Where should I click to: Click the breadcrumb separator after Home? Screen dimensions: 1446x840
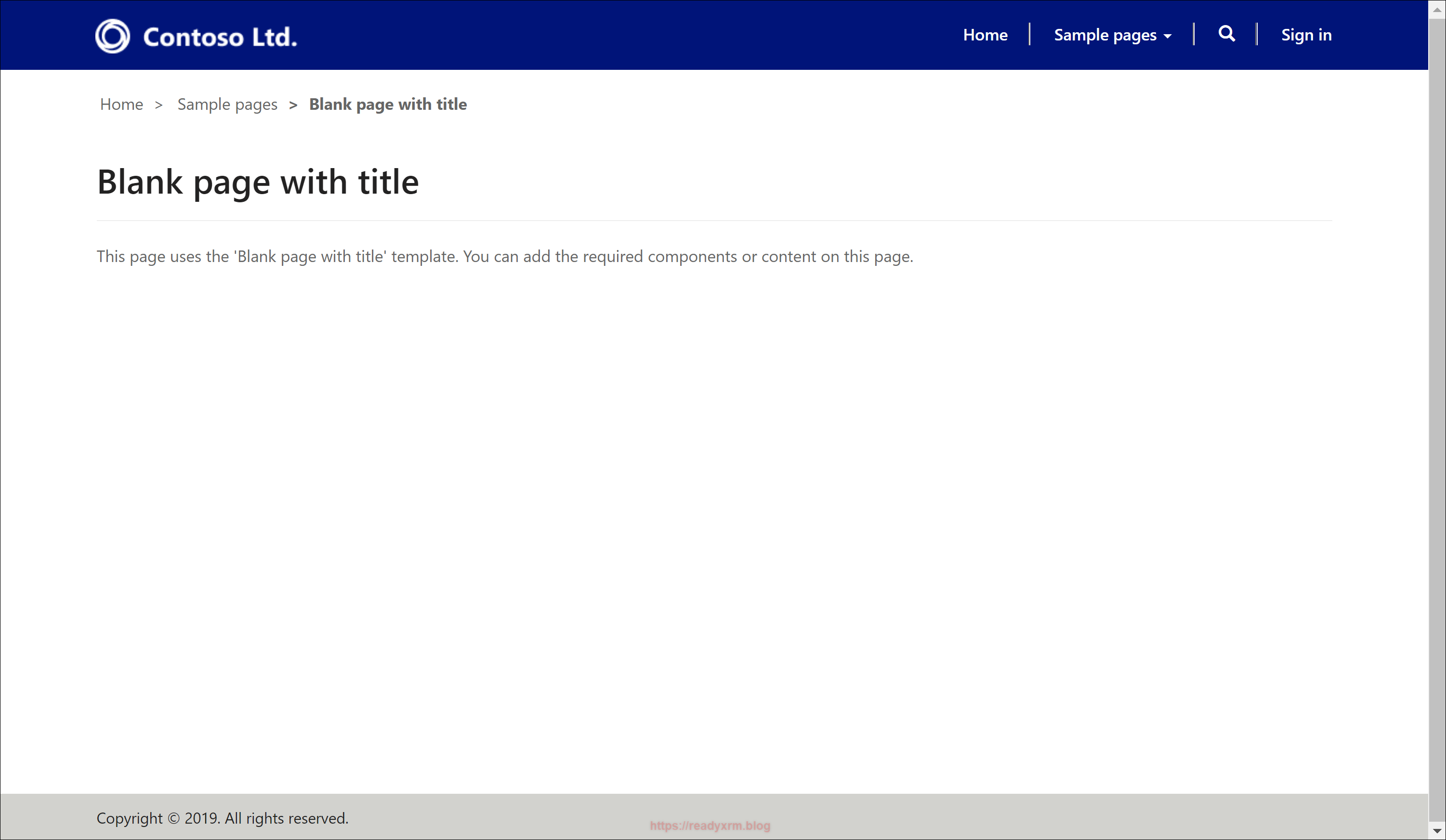pos(159,105)
